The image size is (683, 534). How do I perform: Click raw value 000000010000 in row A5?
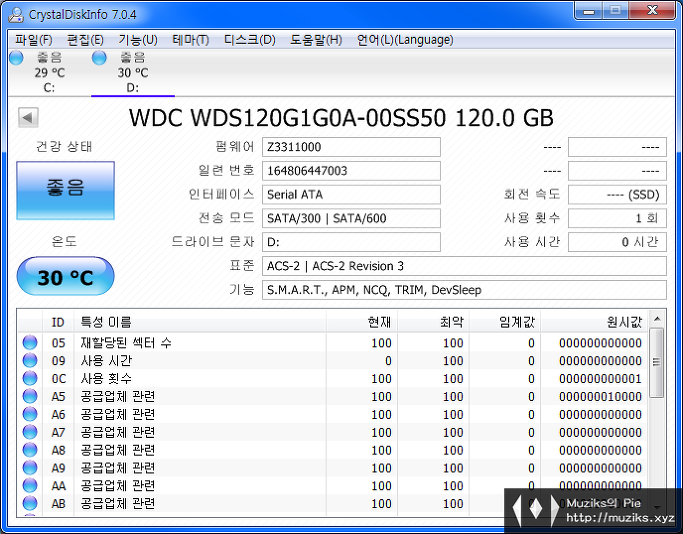click(x=600, y=397)
